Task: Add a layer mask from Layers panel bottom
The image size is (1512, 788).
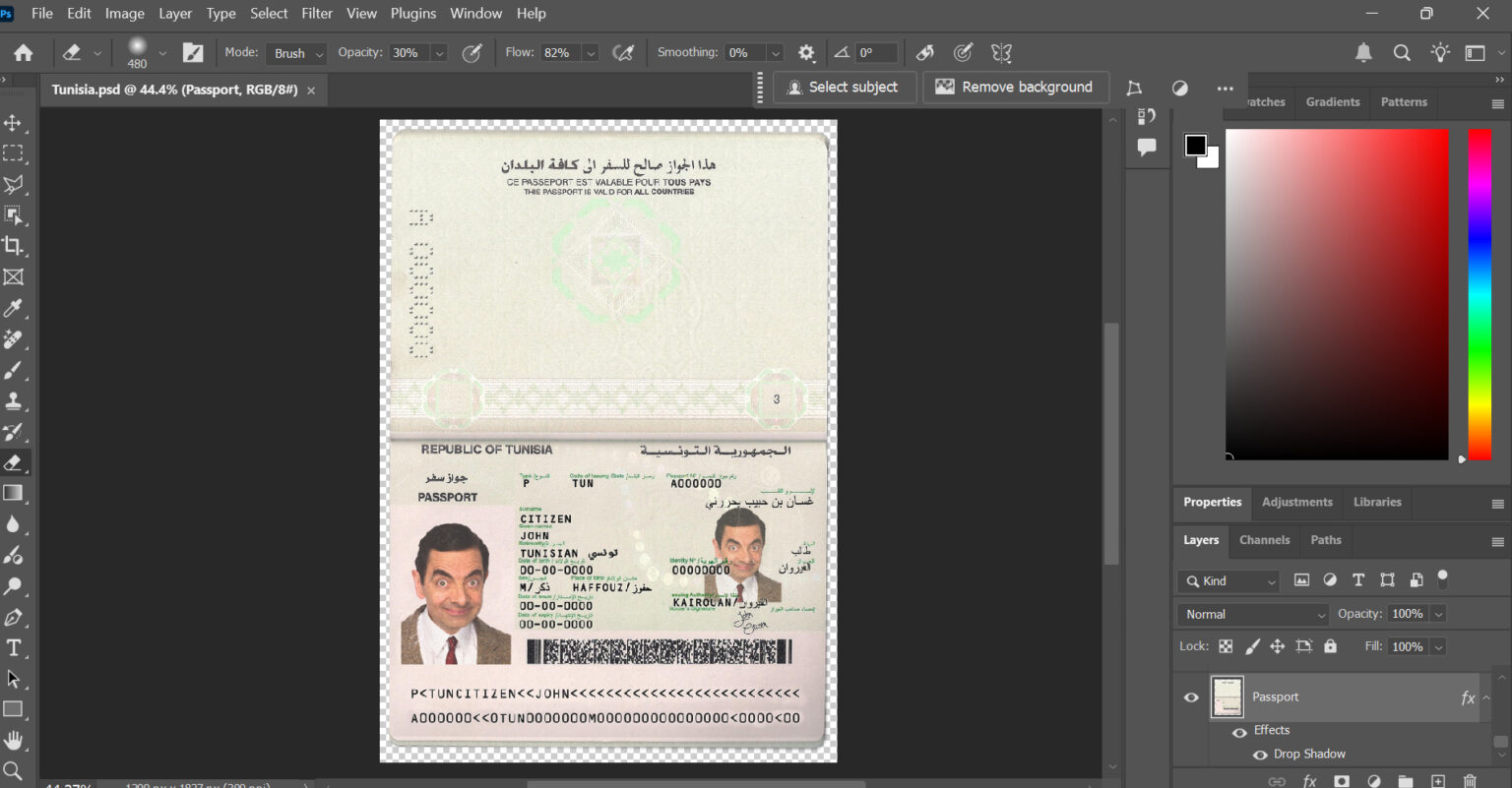Action: tap(1342, 780)
